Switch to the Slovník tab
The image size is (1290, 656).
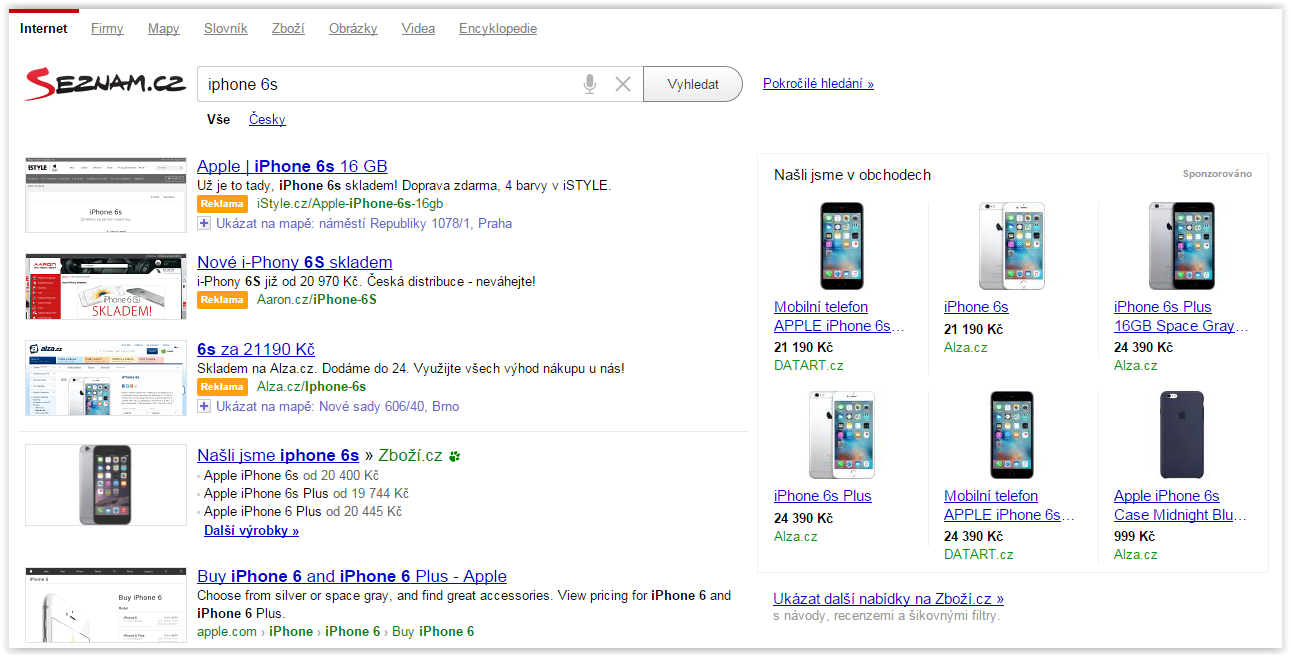pos(225,28)
